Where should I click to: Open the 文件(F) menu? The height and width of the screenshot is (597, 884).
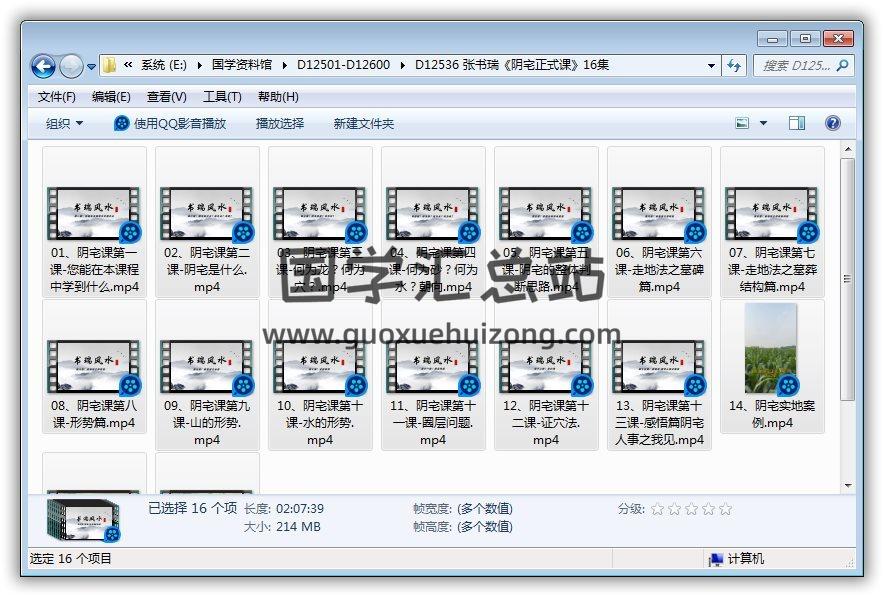pos(57,97)
